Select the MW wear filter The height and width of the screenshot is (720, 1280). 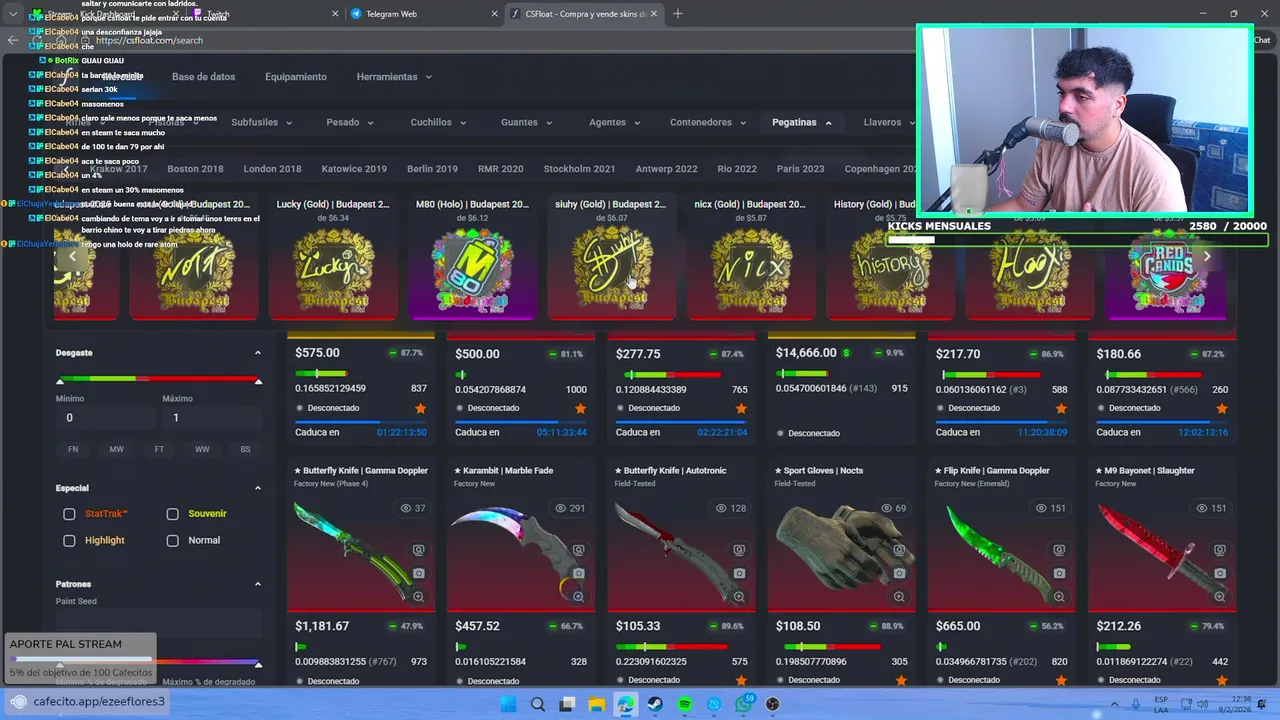(x=116, y=449)
